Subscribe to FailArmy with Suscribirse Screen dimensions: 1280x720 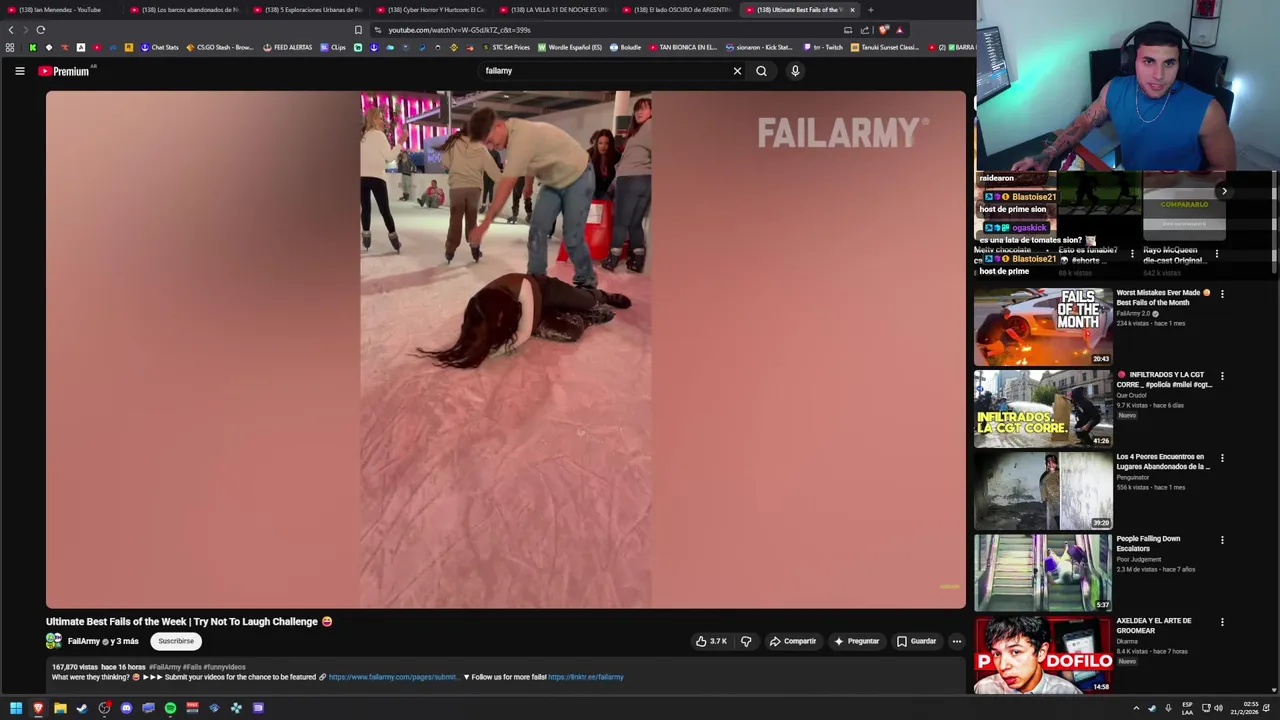click(176, 641)
